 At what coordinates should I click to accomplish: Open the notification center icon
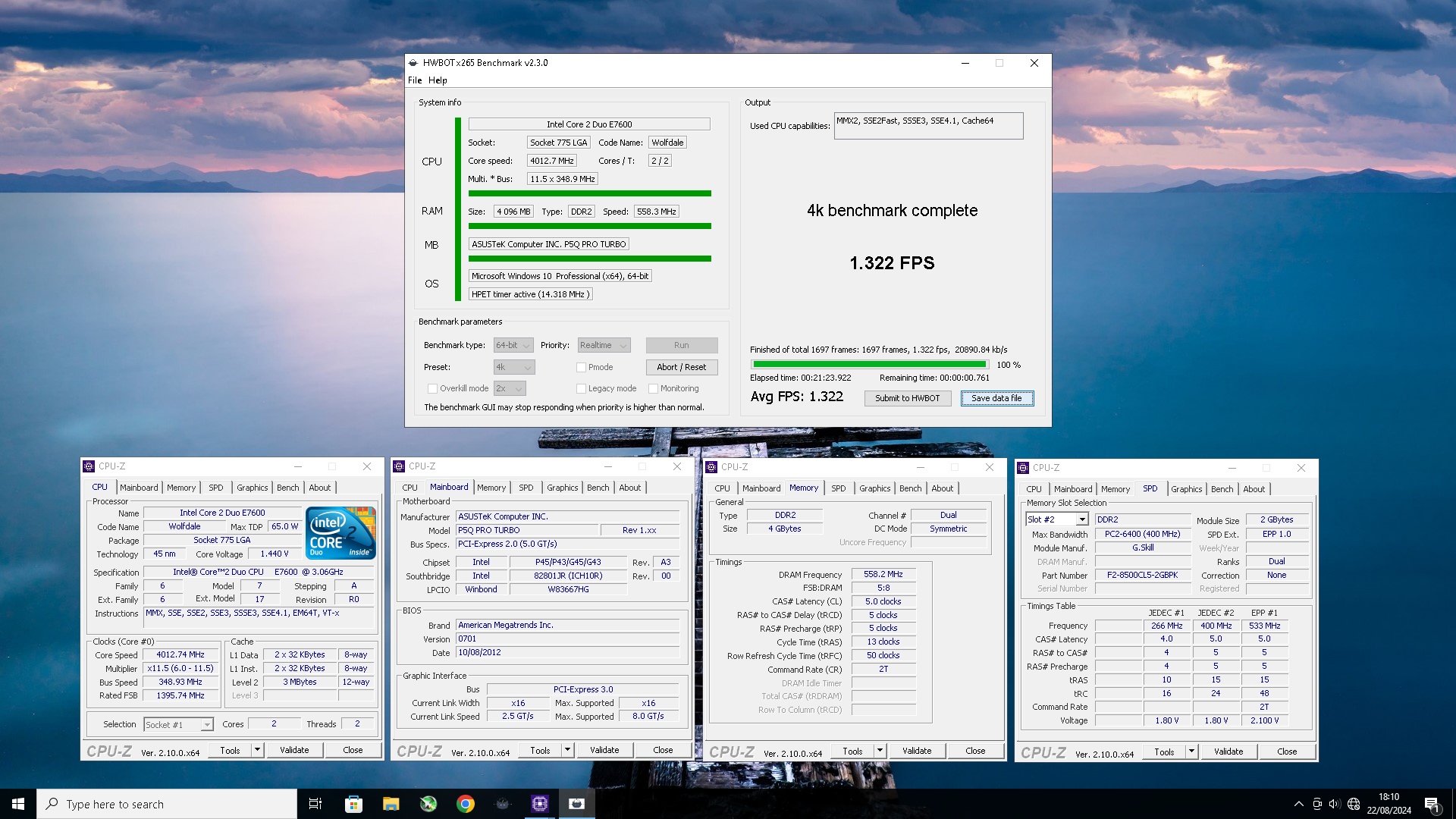pos(1432,805)
